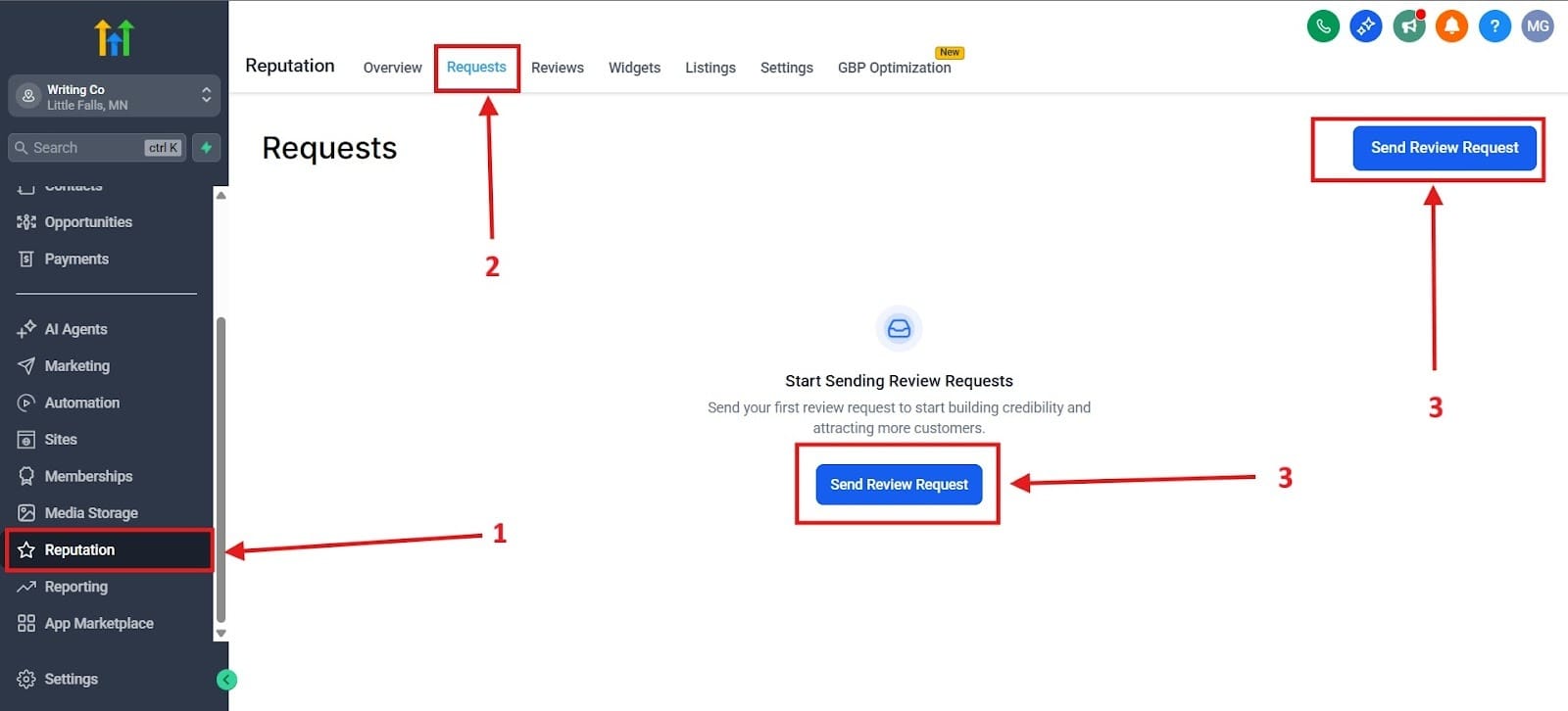Switch to the Requests tab
This screenshot has width=1568, height=711.
476,67
